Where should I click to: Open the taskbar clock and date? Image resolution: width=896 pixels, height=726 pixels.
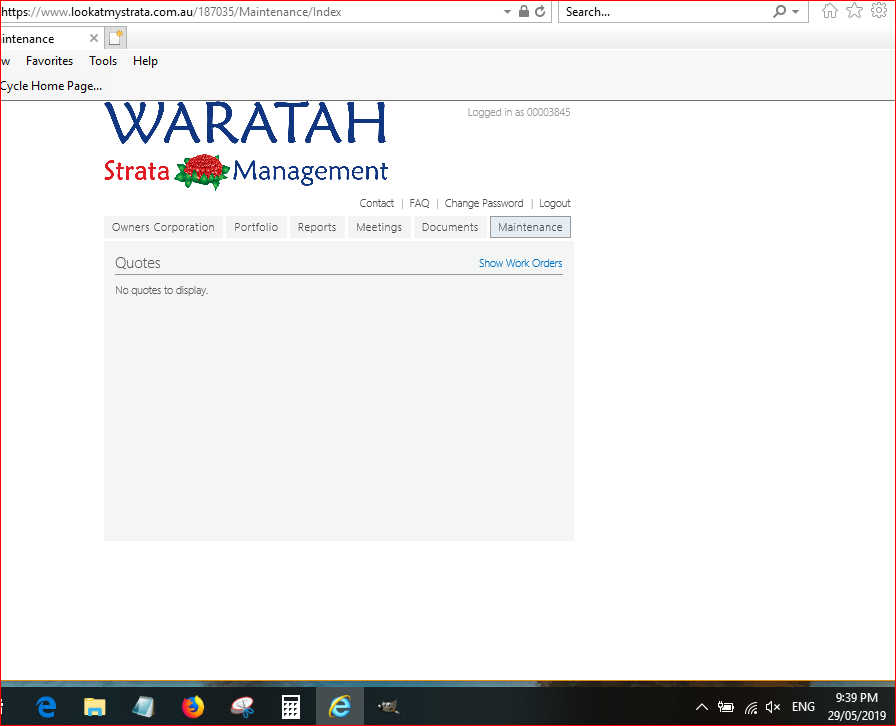(x=857, y=707)
